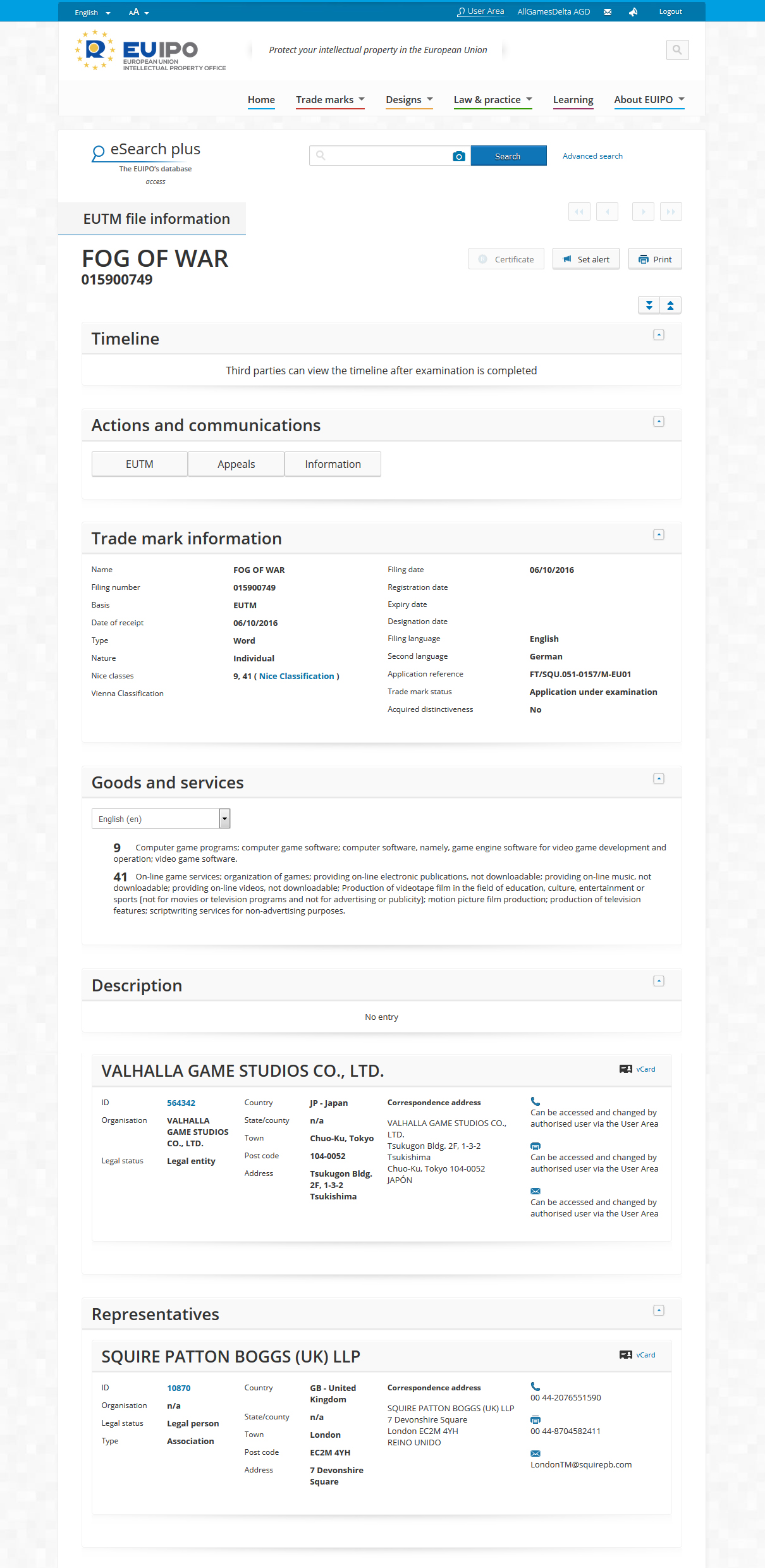
Task: Switch to the Appeals tab
Action: (x=236, y=464)
